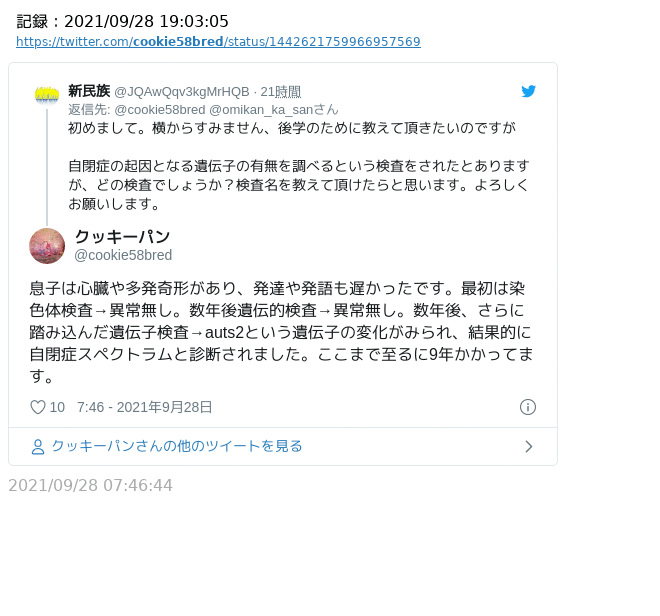This screenshot has width=660, height=616.
Task: Open クッキーパンさんの他のツイートを見る link
Action: click(x=177, y=446)
